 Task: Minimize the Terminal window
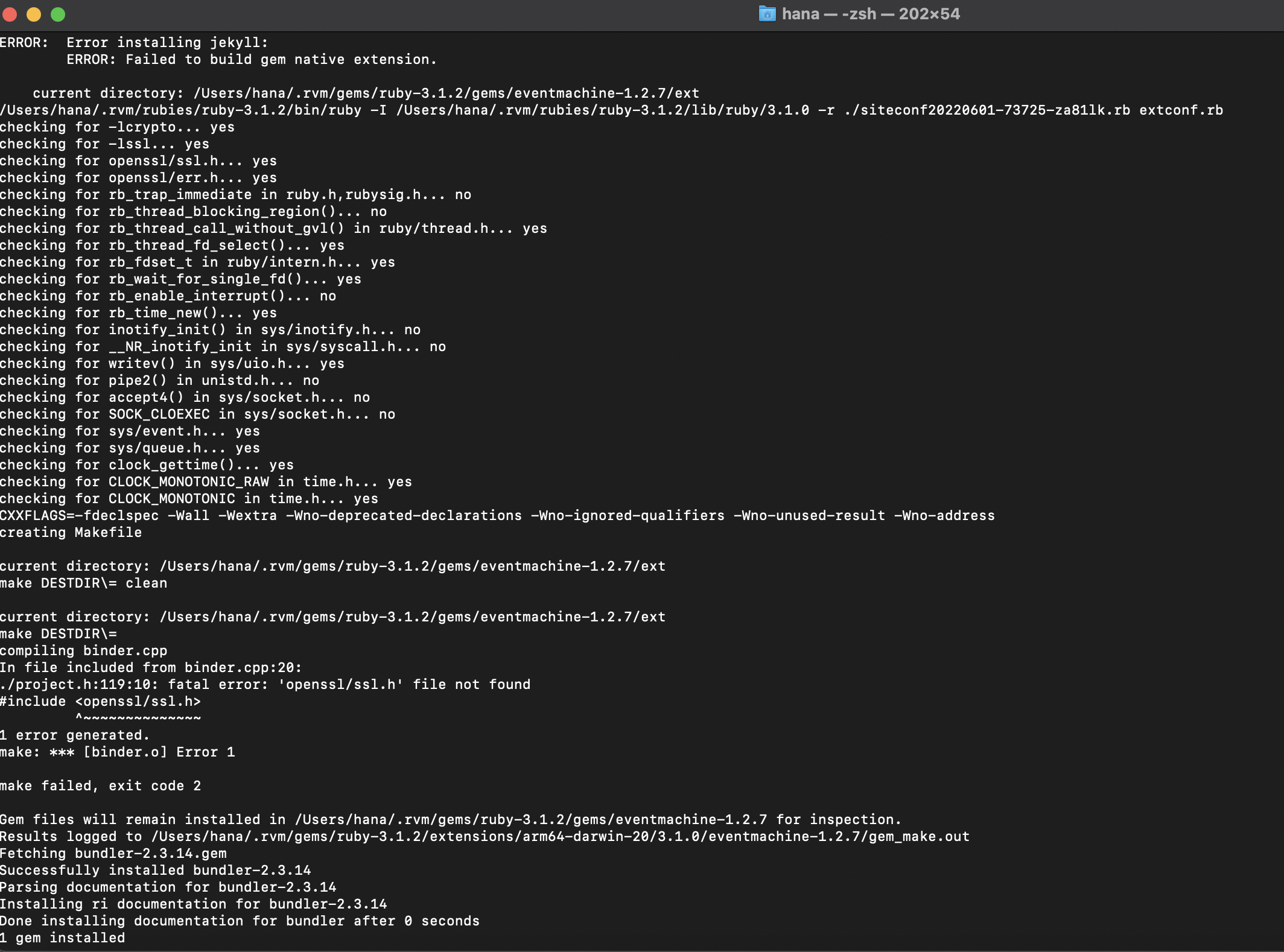pos(34,14)
